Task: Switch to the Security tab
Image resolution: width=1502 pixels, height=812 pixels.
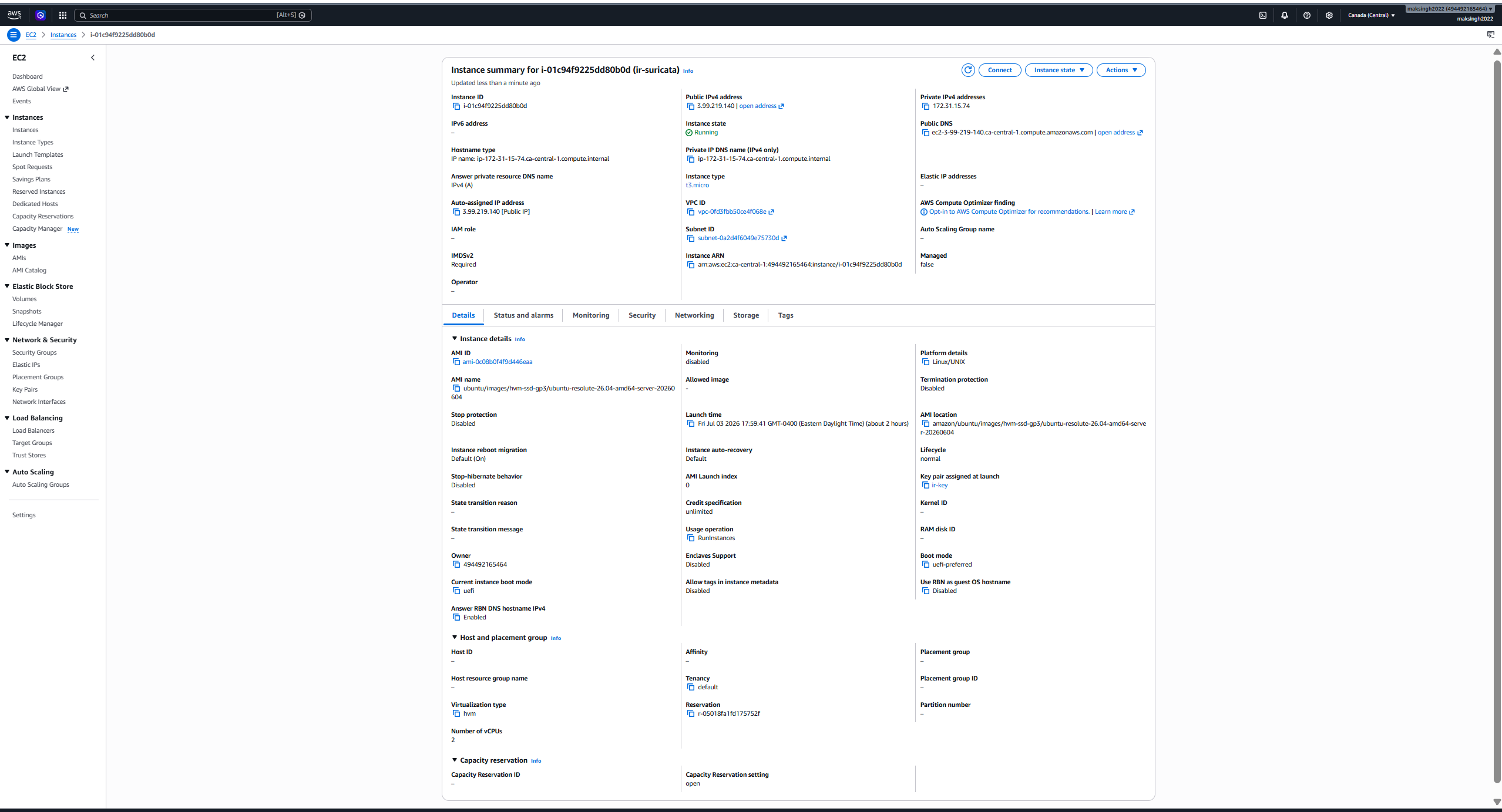Action: [x=642, y=315]
